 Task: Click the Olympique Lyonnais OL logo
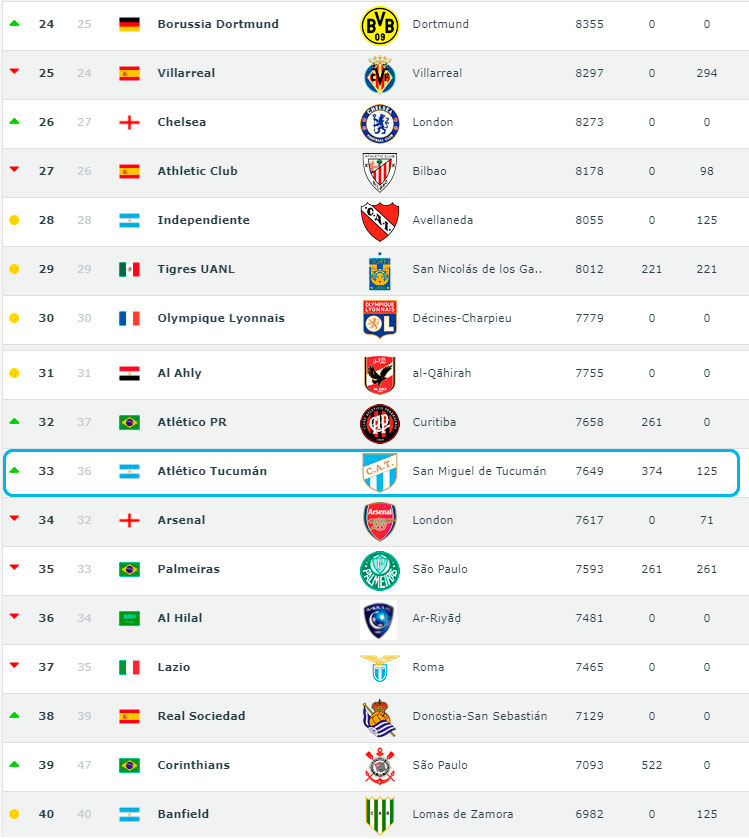(380, 319)
